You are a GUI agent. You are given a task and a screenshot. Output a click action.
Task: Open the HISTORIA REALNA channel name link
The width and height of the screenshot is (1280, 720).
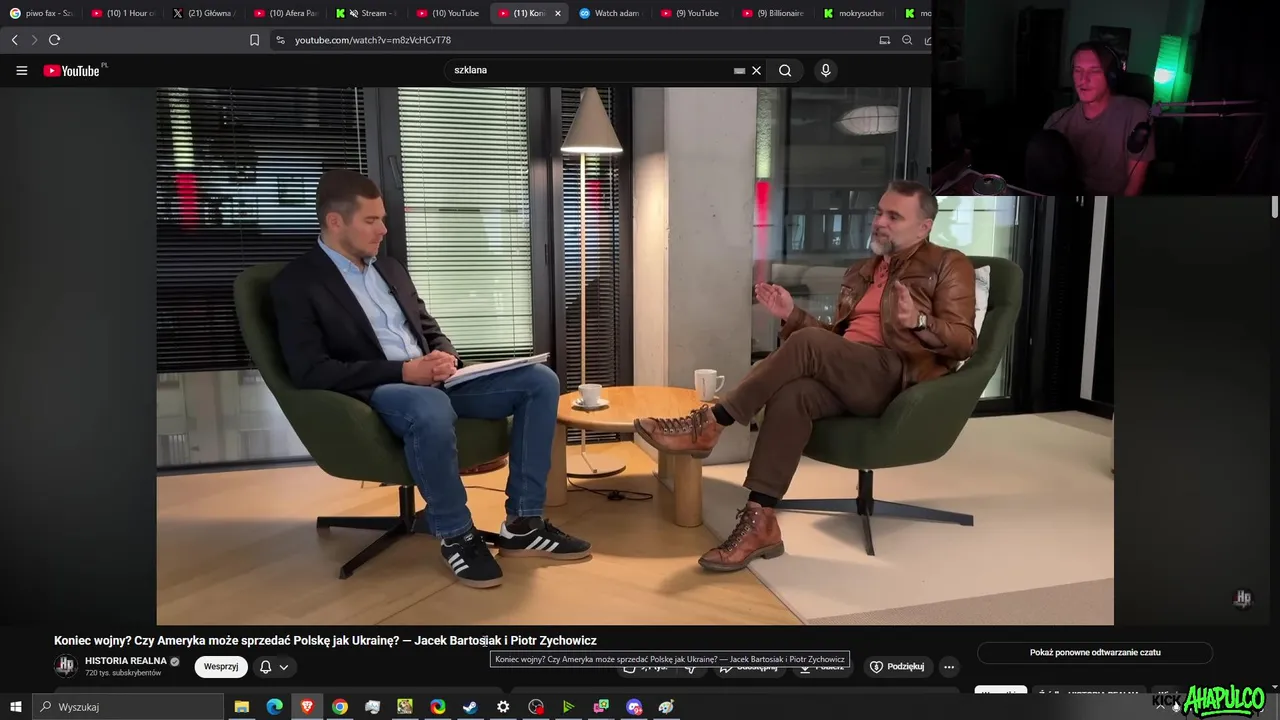126,661
